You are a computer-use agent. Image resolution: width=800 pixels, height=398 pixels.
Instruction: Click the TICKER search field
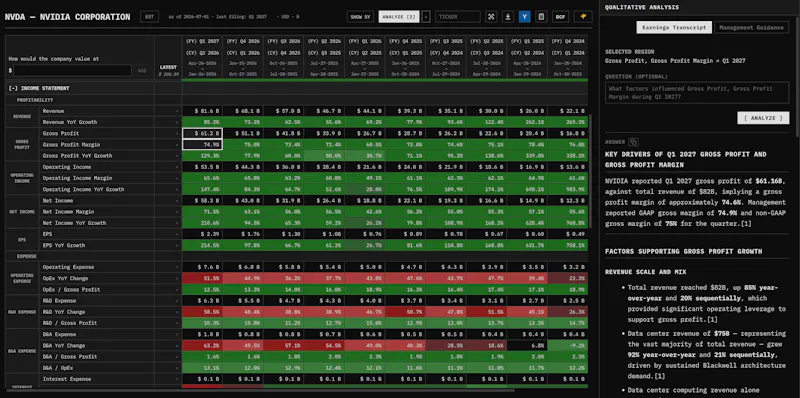tap(458, 17)
